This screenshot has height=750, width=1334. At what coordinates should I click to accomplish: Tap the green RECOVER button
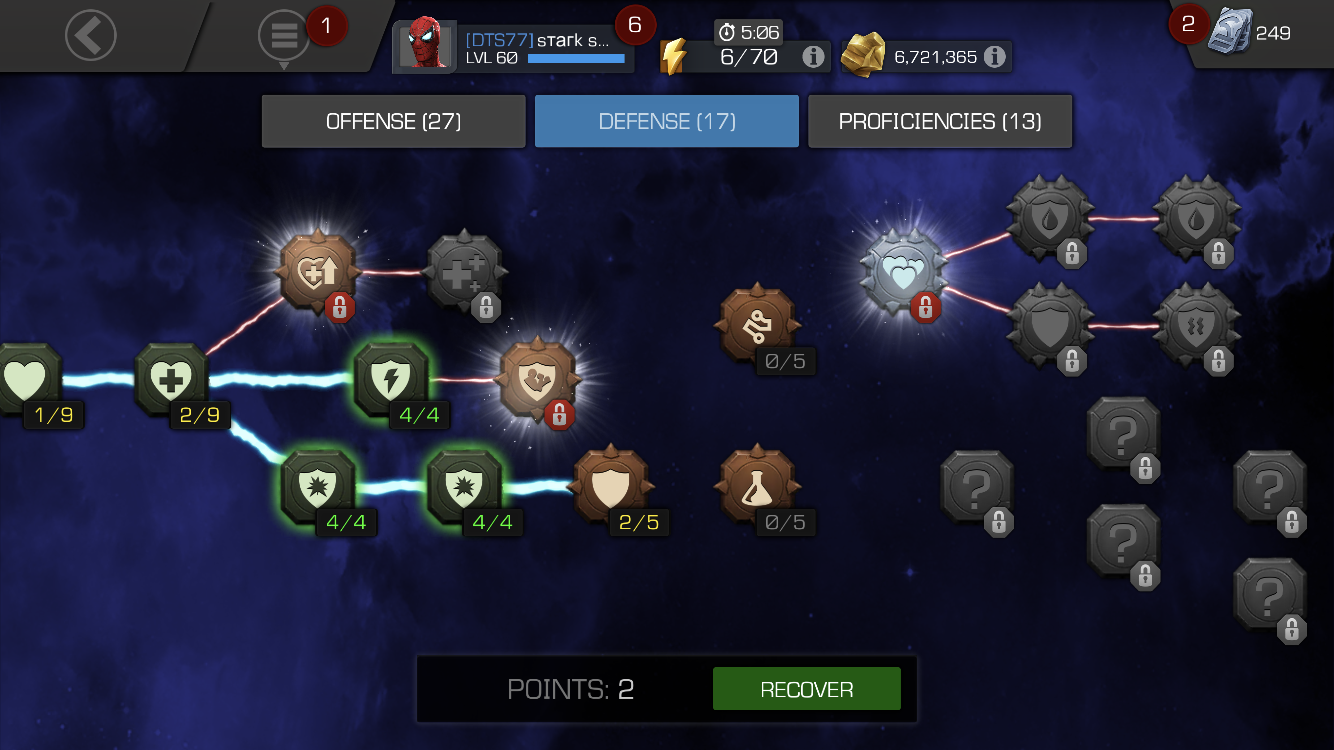point(807,689)
